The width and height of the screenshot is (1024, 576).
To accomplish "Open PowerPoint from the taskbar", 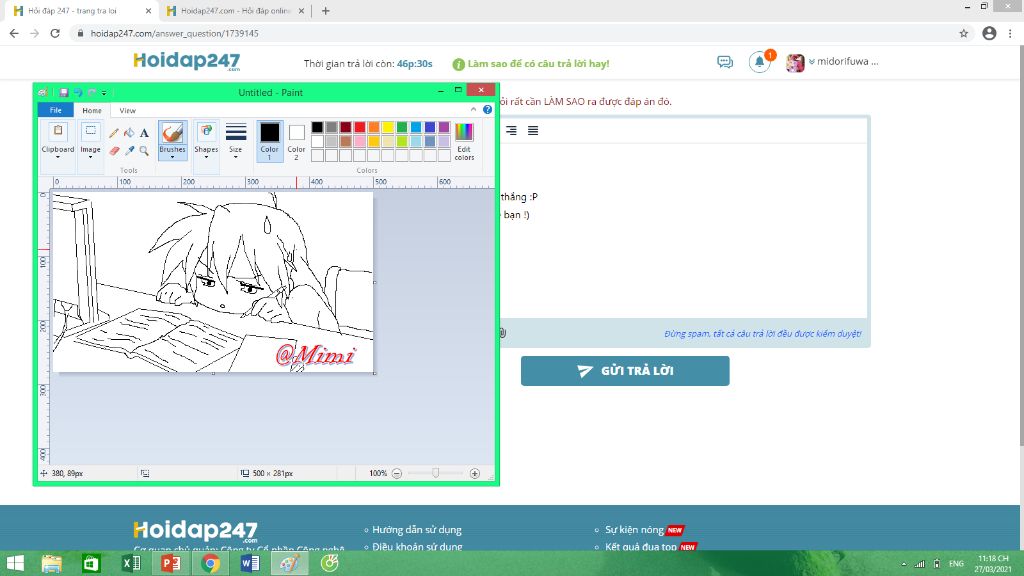I will click(170, 563).
